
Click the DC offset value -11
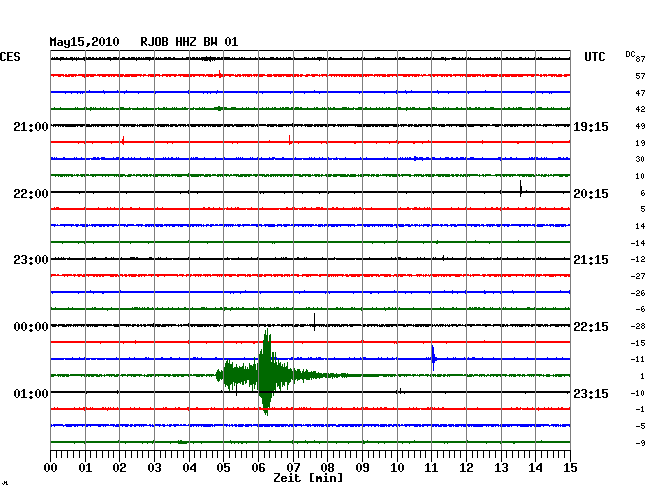[x=638, y=359]
